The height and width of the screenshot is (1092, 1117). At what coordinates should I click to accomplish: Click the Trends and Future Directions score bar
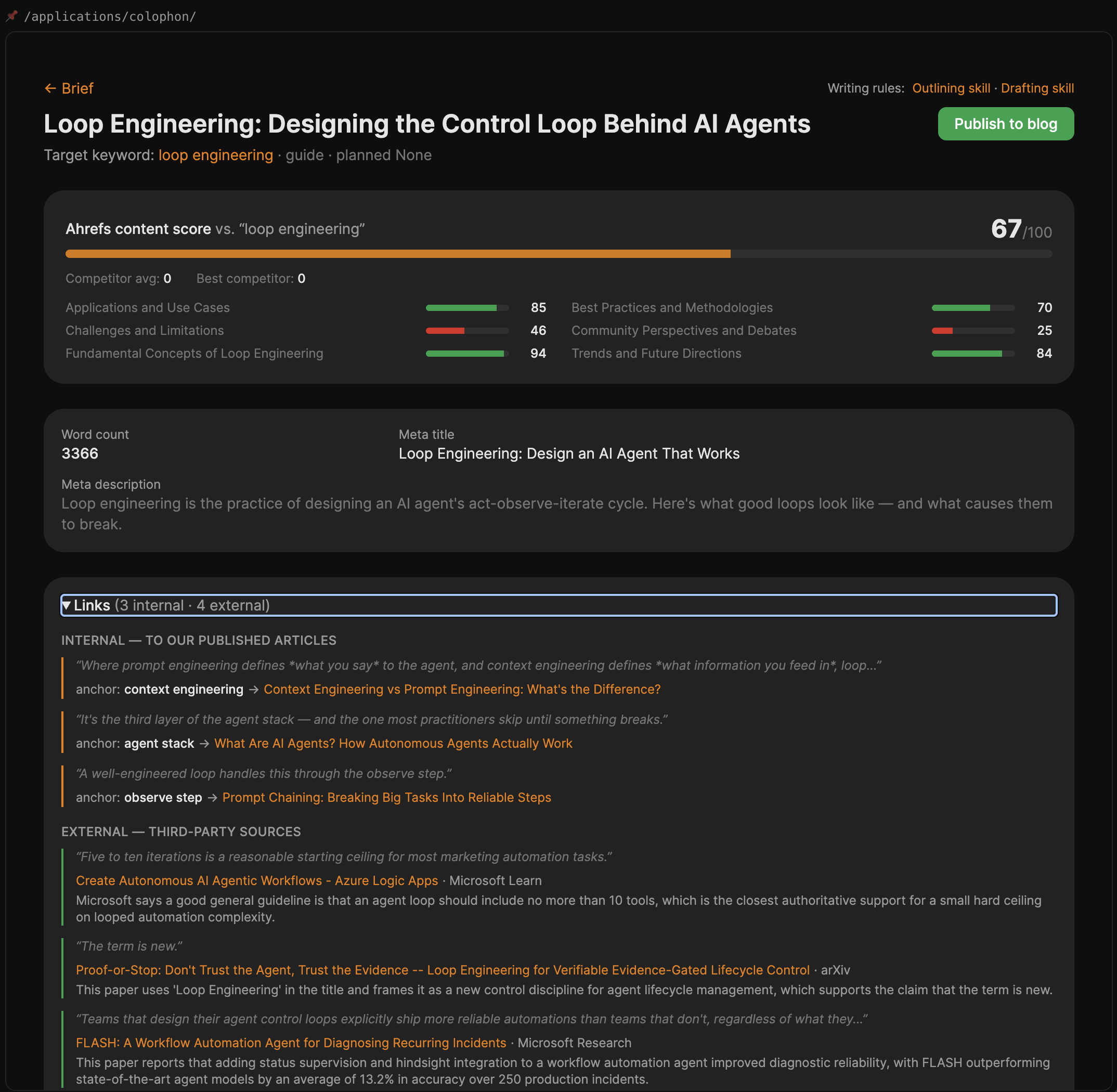973,354
